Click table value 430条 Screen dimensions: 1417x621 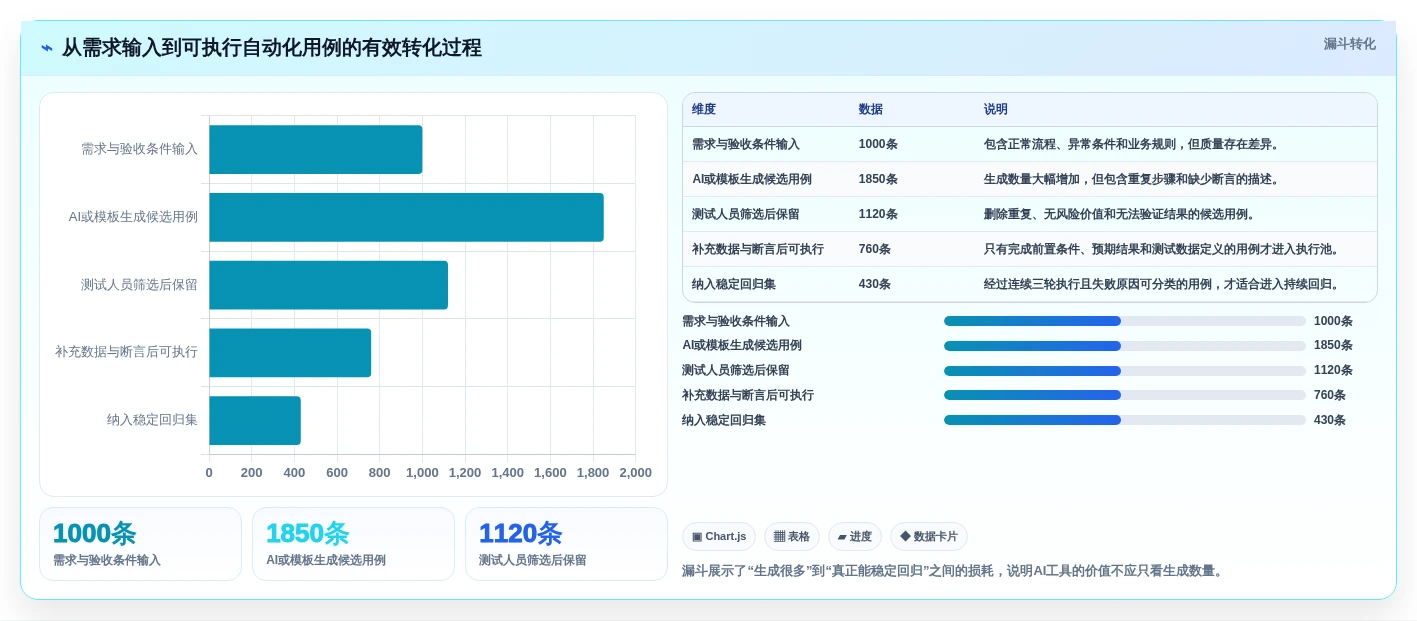[875, 284]
